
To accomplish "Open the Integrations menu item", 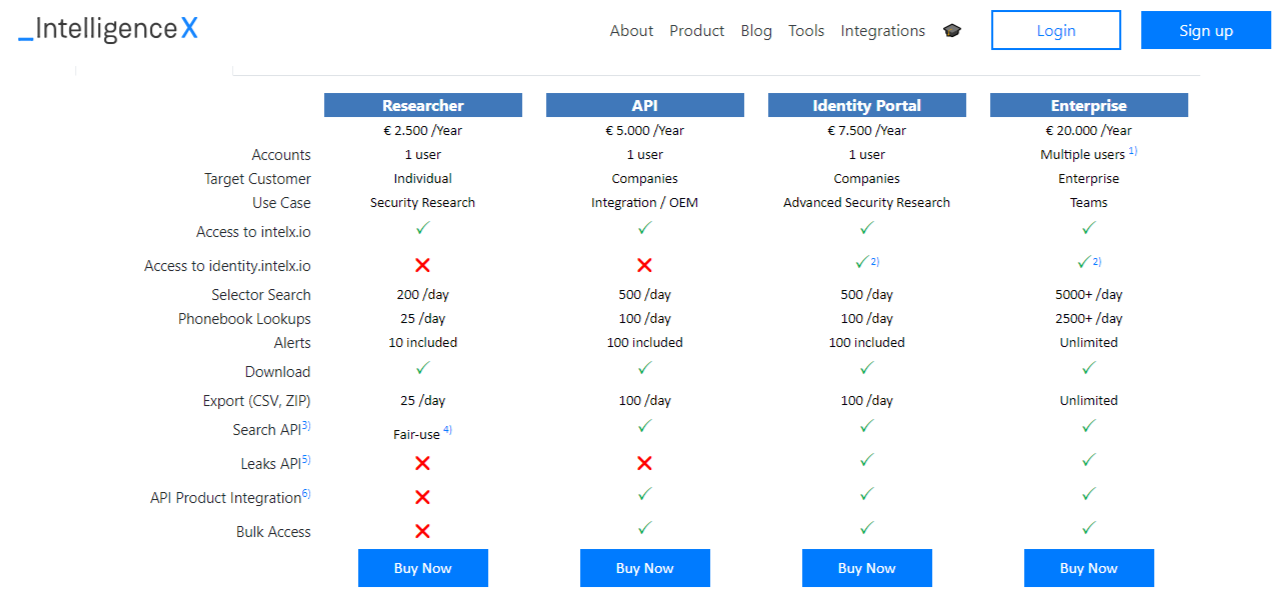I will pos(883,31).
